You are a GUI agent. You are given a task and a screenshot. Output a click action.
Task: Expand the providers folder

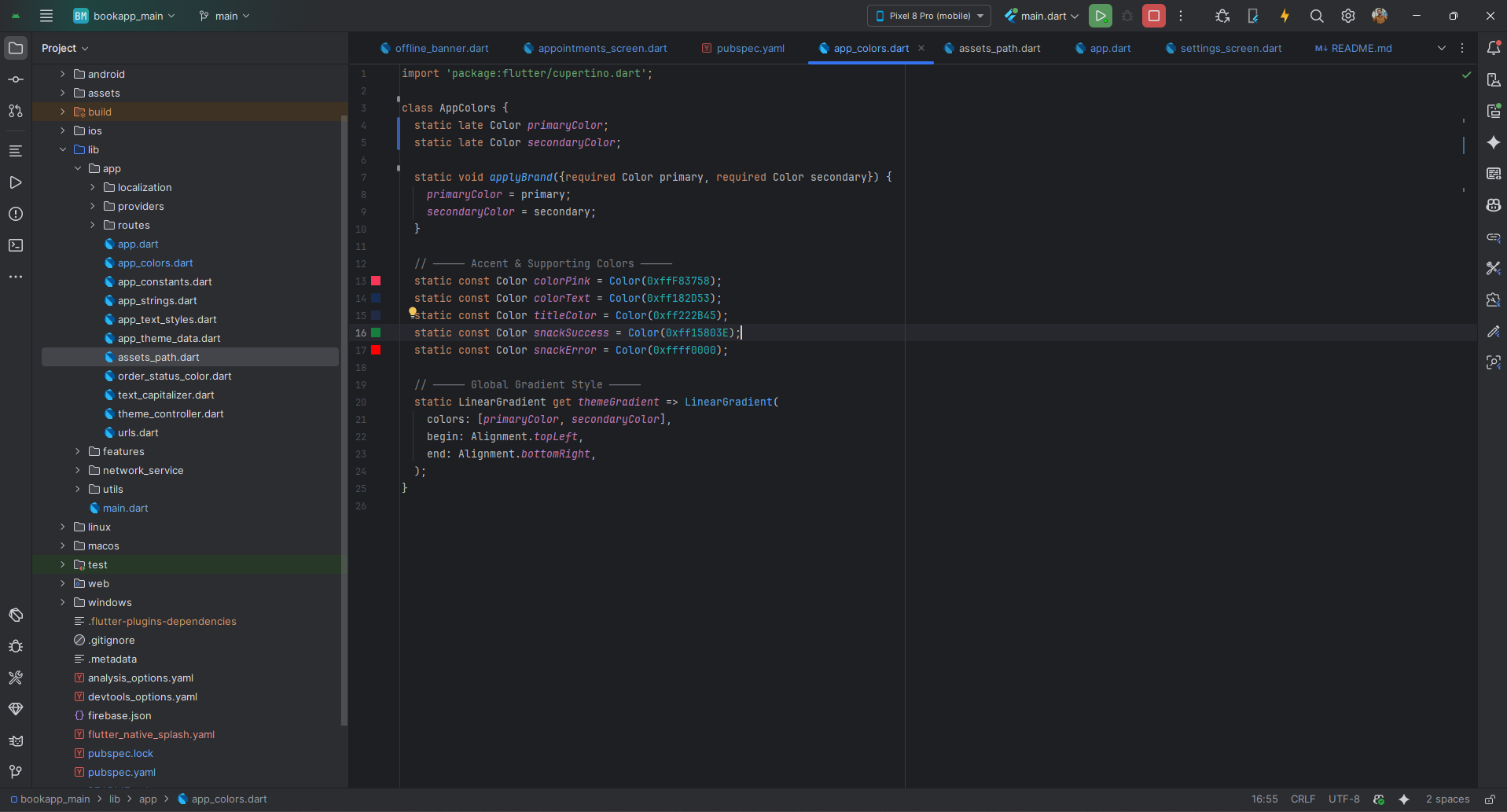pos(93,206)
